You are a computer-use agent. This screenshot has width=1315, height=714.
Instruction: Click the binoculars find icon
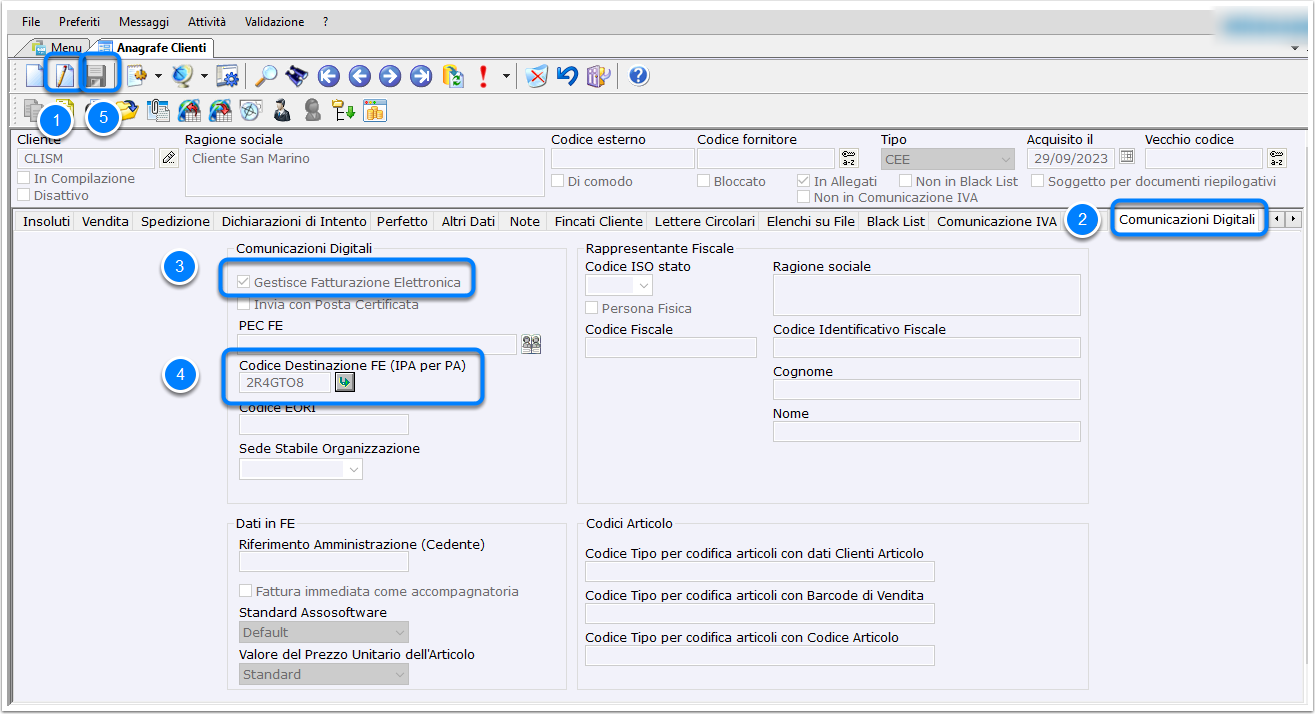[x=296, y=76]
